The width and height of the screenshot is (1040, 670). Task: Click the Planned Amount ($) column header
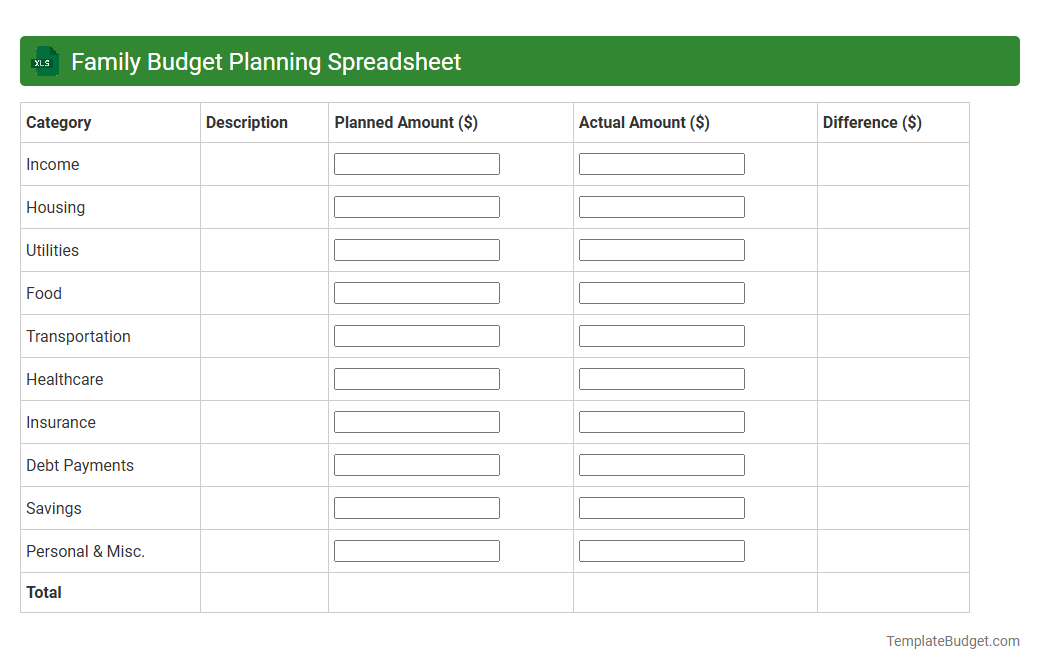coord(406,122)
